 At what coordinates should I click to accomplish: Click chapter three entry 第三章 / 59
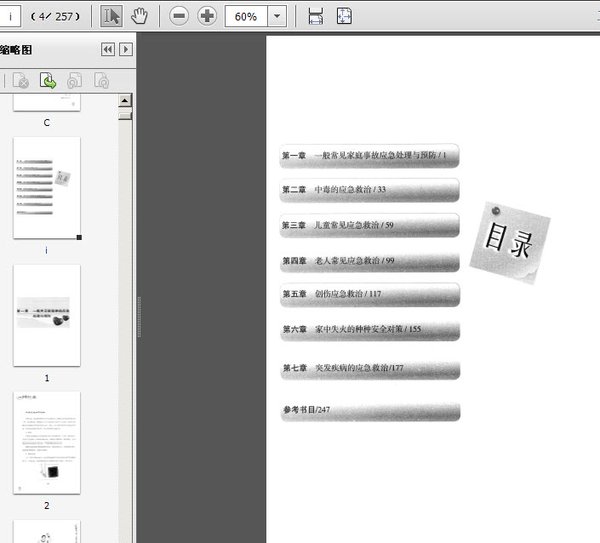point(369,225)
